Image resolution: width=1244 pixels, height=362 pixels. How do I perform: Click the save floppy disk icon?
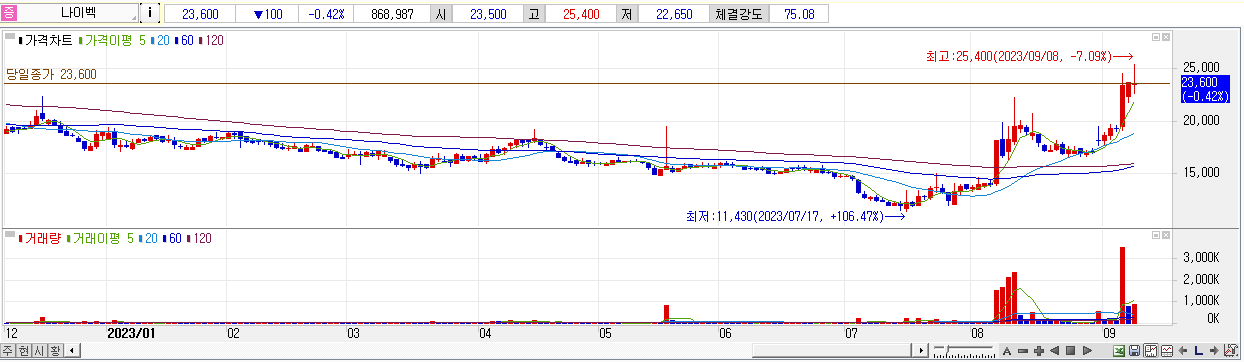tap(1136, 351)
